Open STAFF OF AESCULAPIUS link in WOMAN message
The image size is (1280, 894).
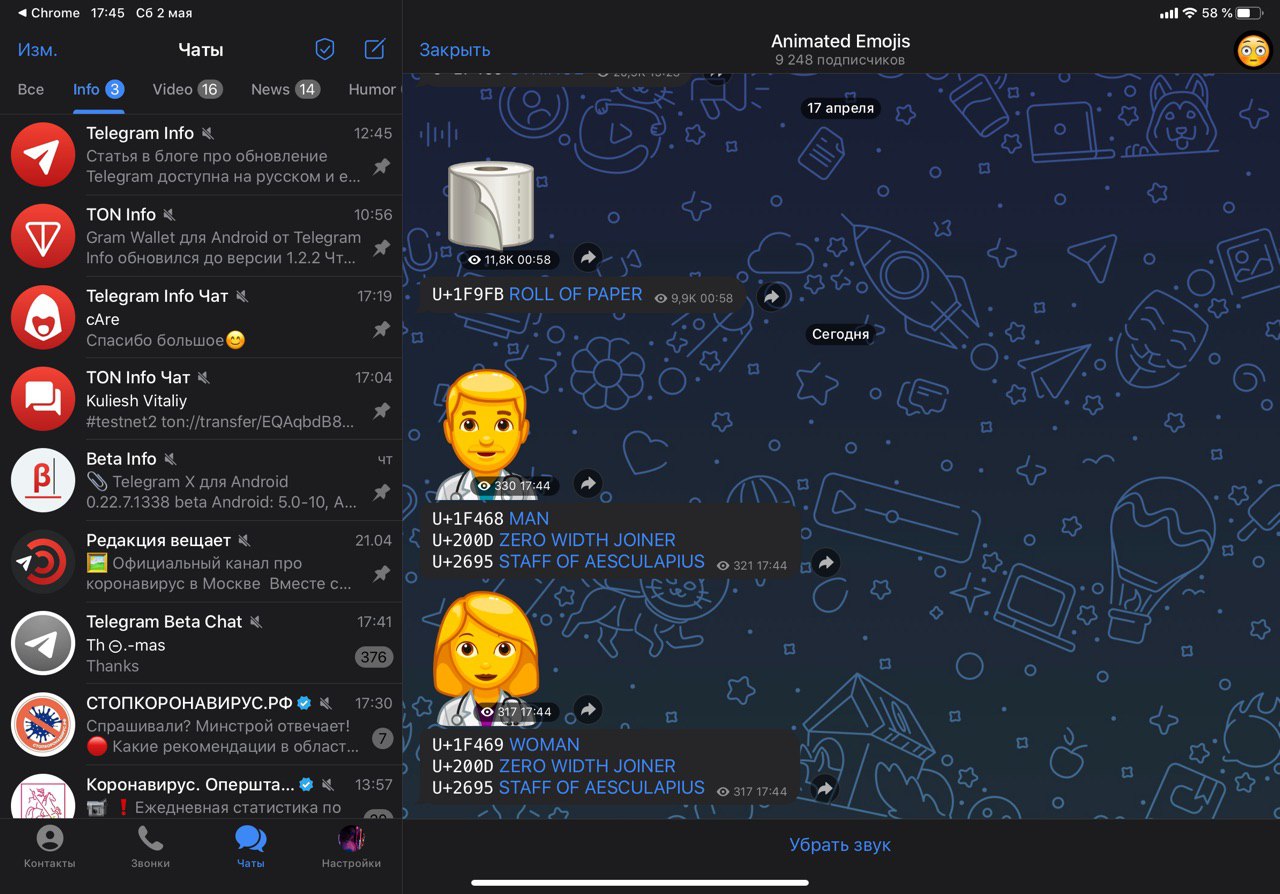click(x=602, y=787)
